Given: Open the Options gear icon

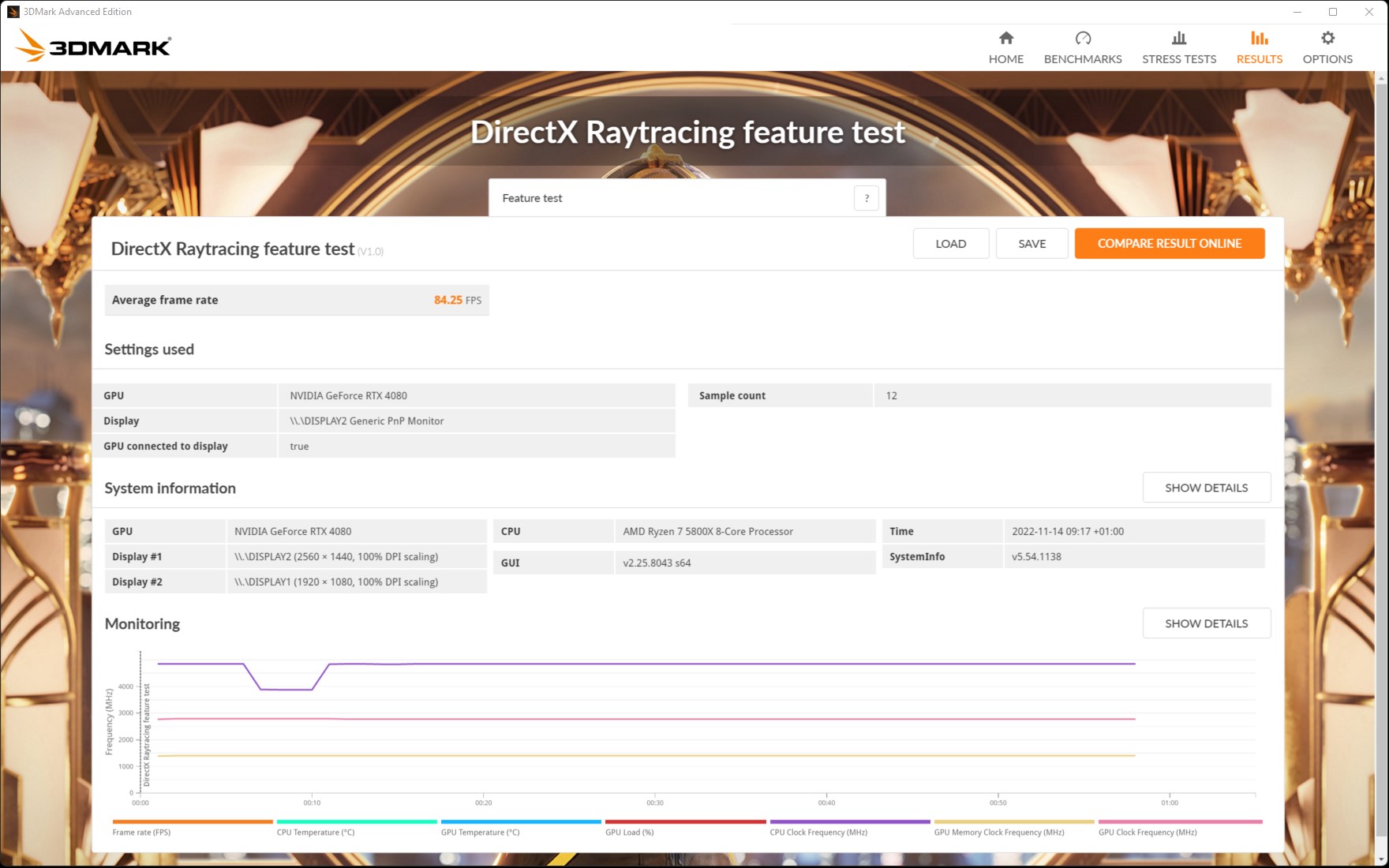Looking at the screenshot, I should click(x=1327, y=38).
